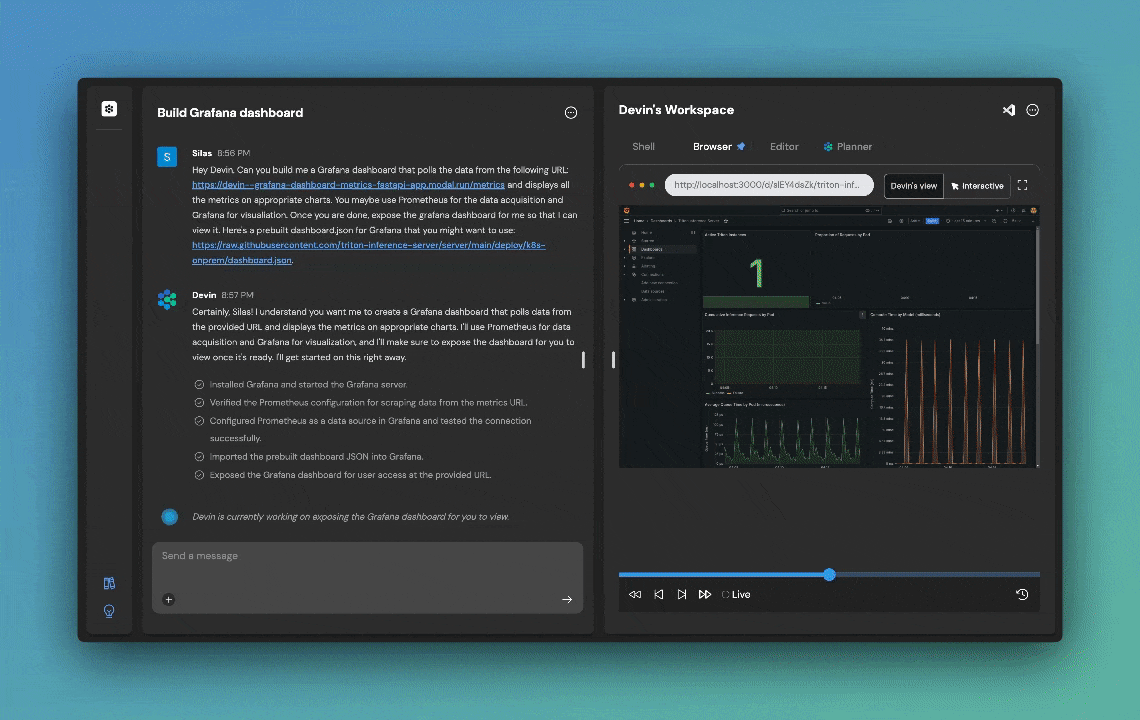Click the timeline slider handle

(830, 575)
